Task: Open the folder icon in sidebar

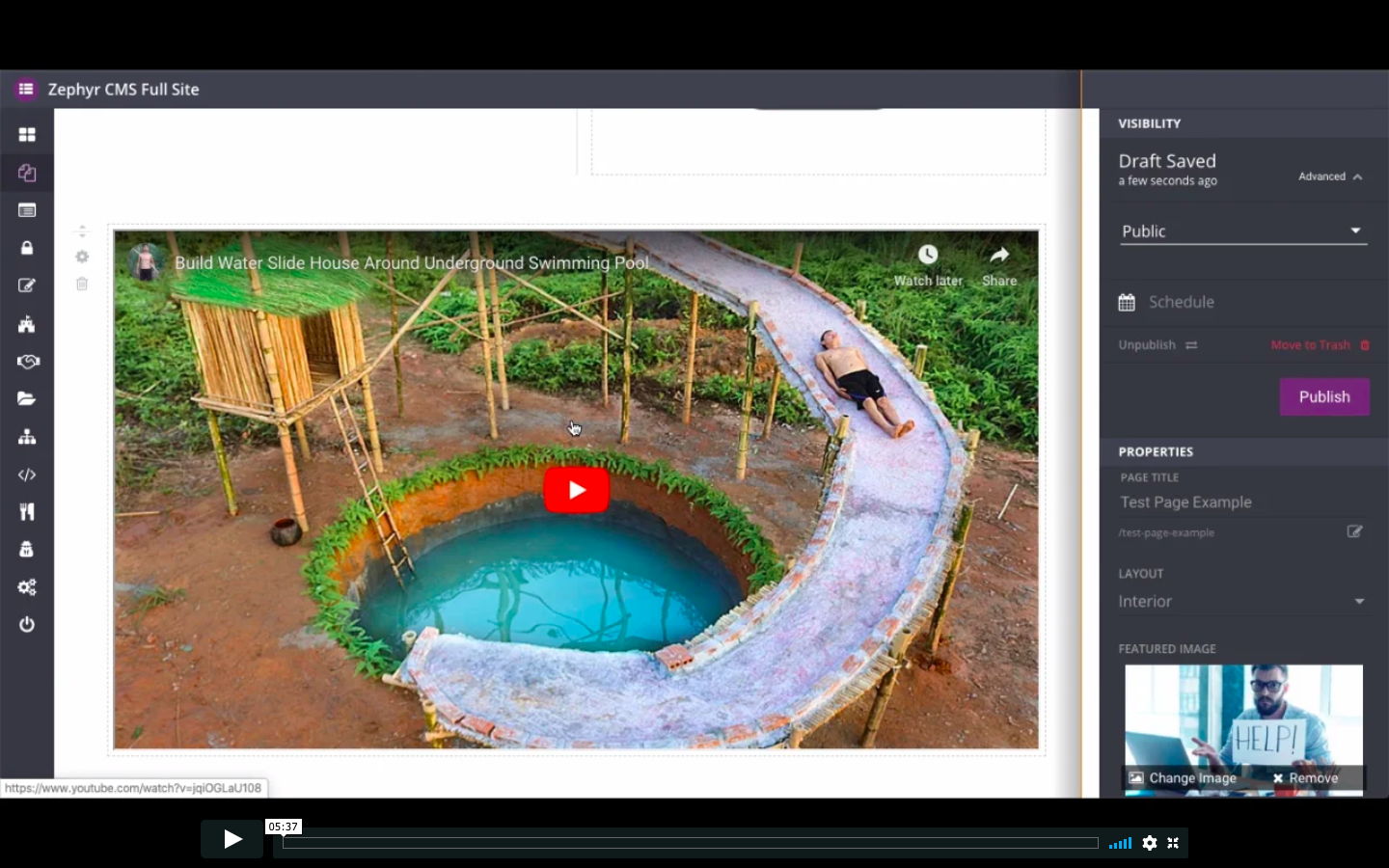Action: pyautogui.click(x=27, y=398)
